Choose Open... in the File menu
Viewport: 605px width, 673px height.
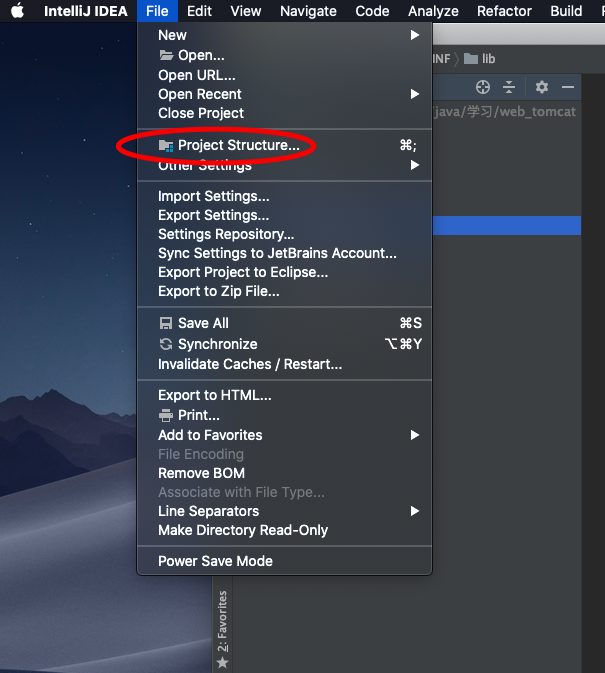tap(284, 55)
